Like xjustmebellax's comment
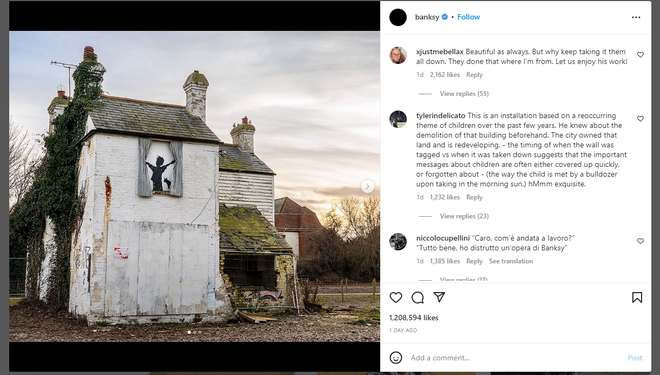 [640, 55]
